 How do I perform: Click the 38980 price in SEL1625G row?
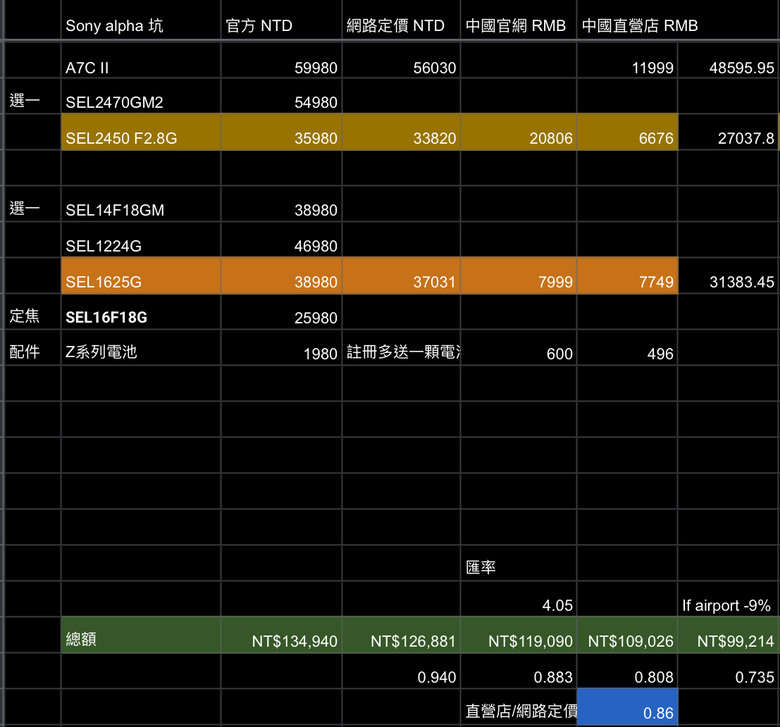pyautogui.click(x=282, y=276)
